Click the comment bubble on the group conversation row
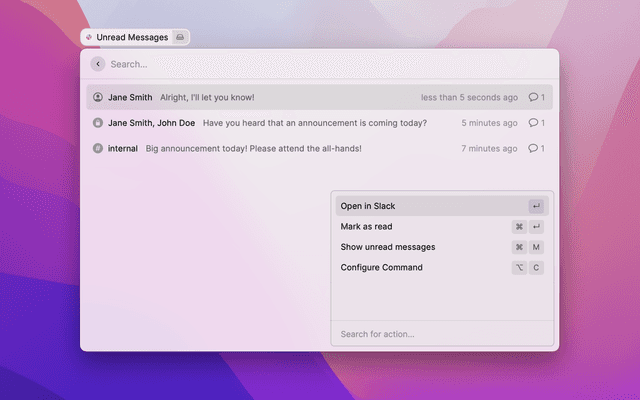This screenshot has width=640, height=400. pos(534,123)
